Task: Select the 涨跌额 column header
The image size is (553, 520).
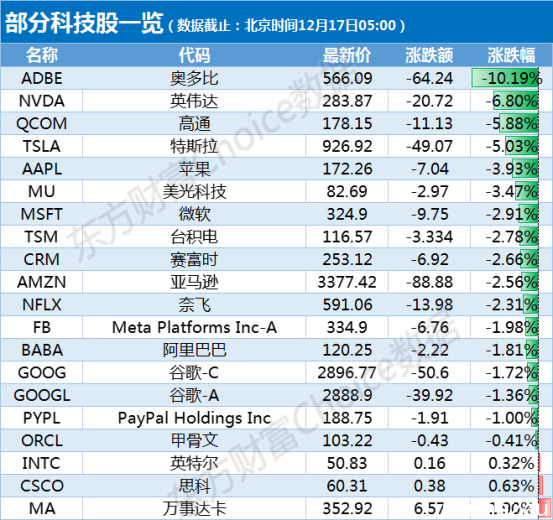Action: 429,55
